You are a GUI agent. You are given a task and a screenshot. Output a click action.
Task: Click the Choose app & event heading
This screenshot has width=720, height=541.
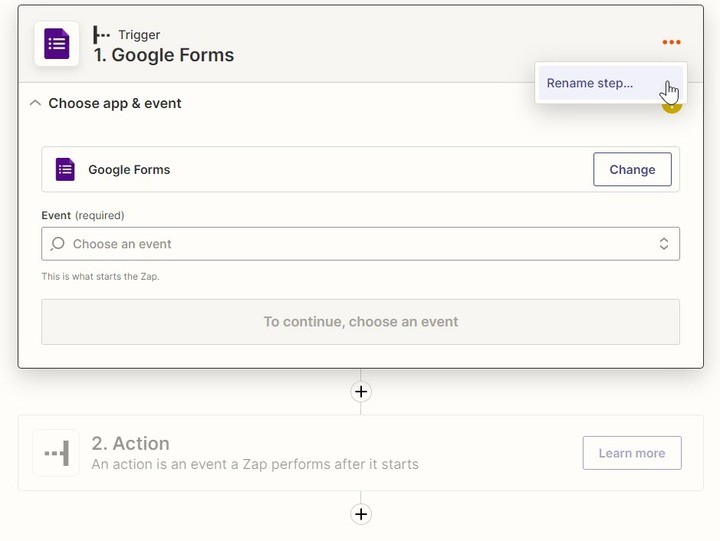[x=115, y=103]
